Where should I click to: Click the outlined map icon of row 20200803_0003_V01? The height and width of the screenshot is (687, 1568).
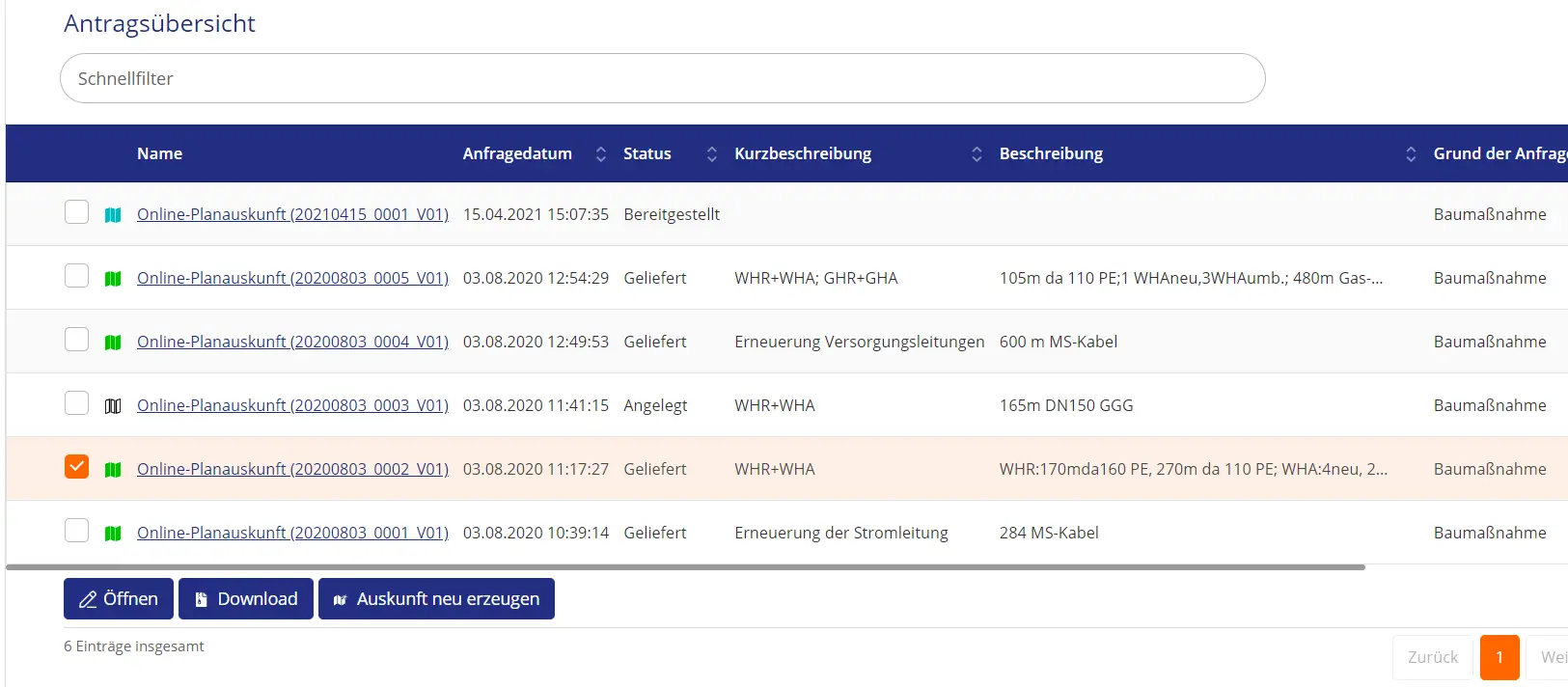(113, 406)
